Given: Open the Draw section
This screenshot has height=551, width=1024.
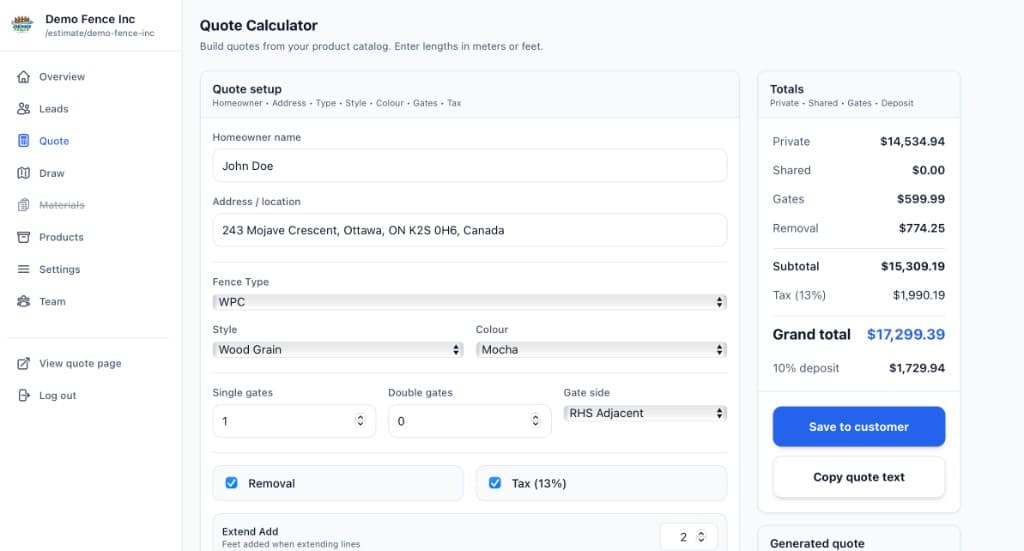Looking at the screenshot, I should (52, 173).
